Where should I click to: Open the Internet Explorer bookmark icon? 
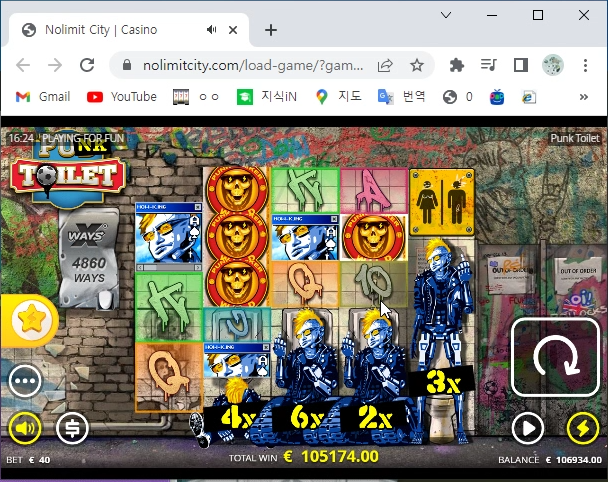529,97
